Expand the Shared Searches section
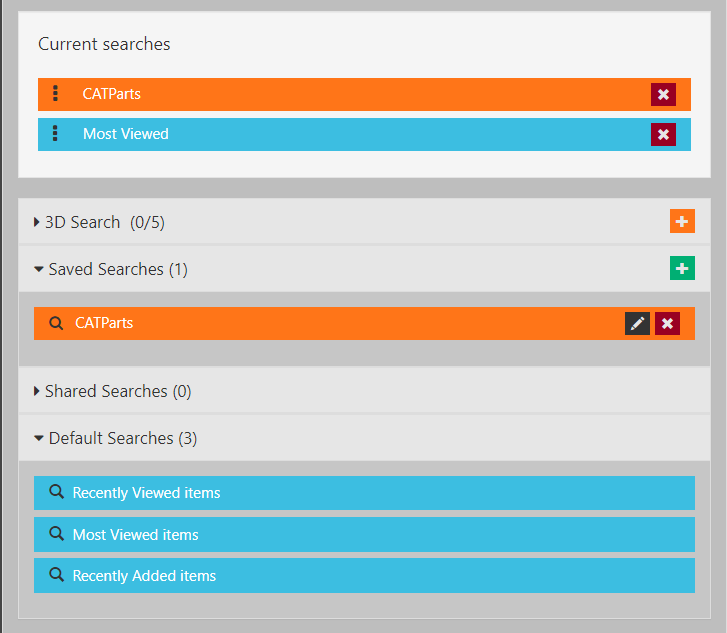The image size is (727, 633). [x=37, y=391]
